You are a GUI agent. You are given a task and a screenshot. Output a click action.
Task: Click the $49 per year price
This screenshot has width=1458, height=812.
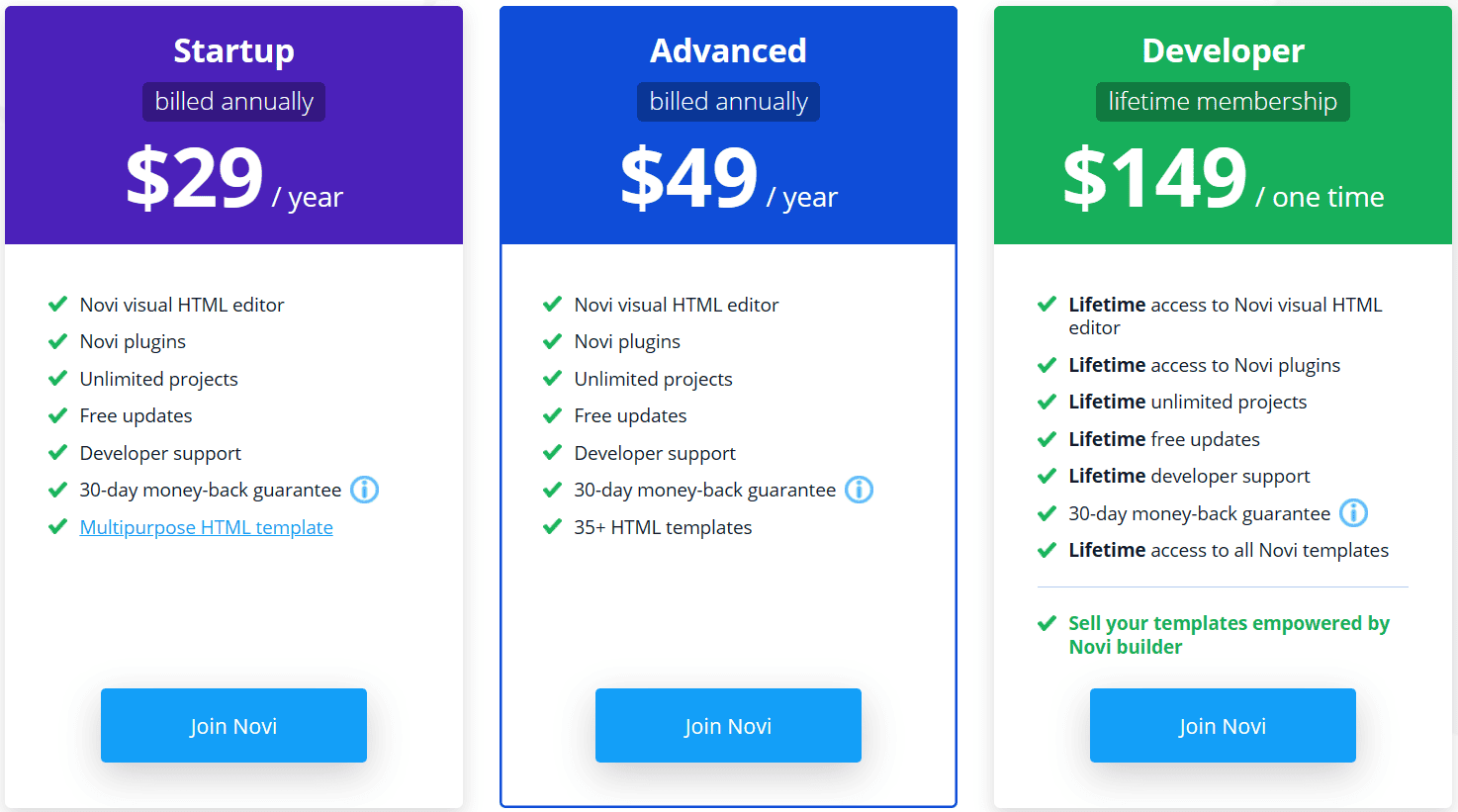point(728,179)
